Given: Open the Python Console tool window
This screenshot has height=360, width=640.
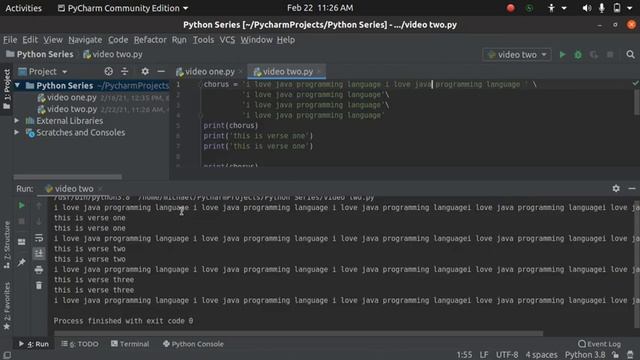Looking at the screenshot, I should (193, 344).
